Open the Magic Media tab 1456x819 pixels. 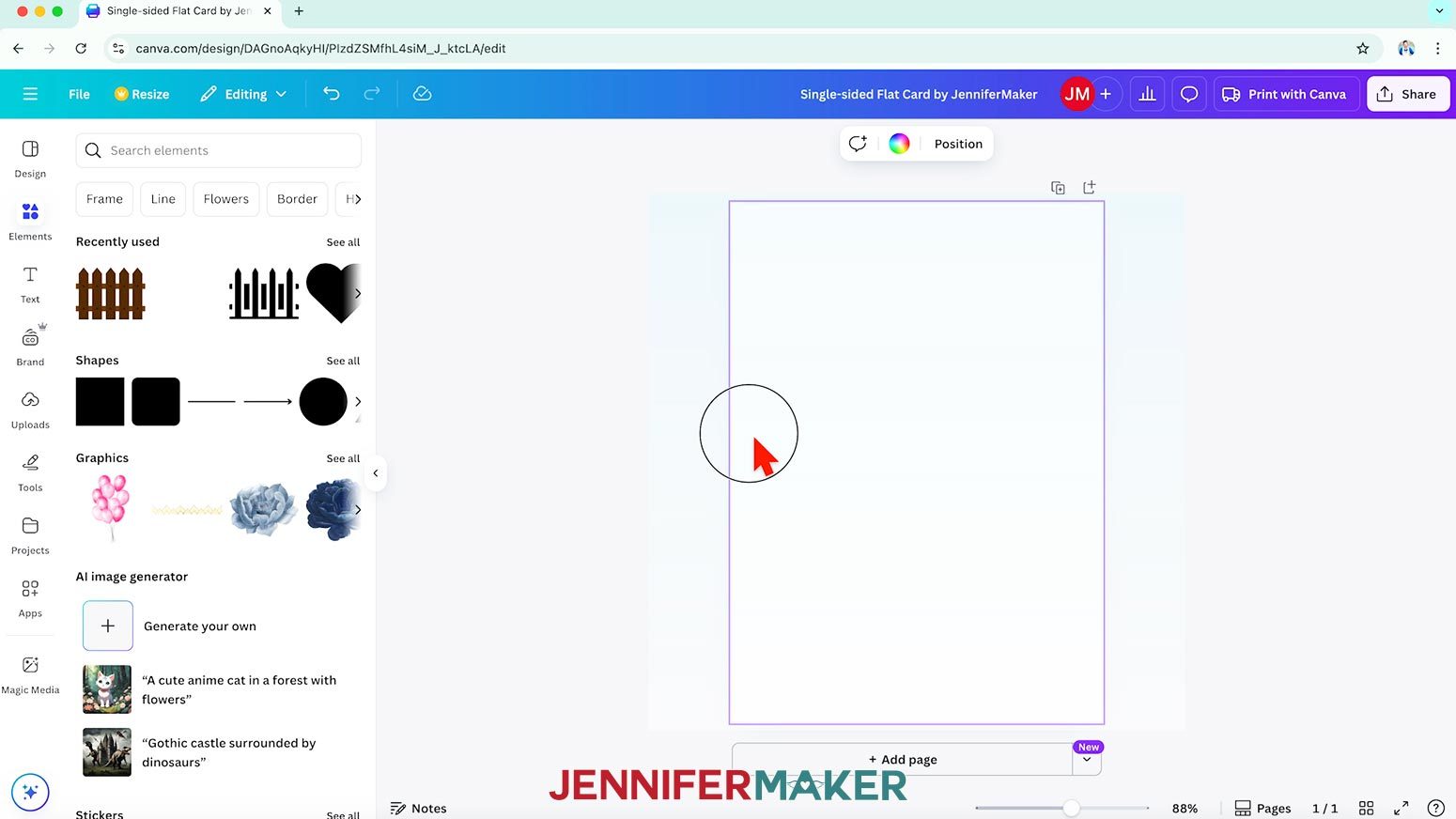point(30,674)
